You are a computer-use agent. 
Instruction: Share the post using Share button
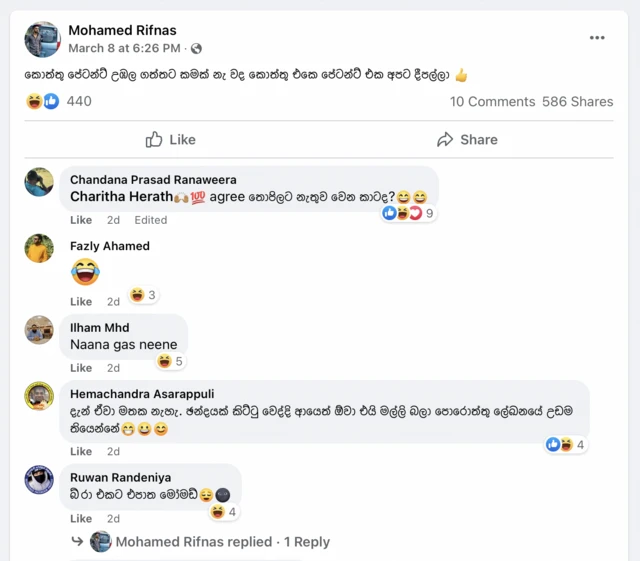pyautogui.click(x=469, y=139)
